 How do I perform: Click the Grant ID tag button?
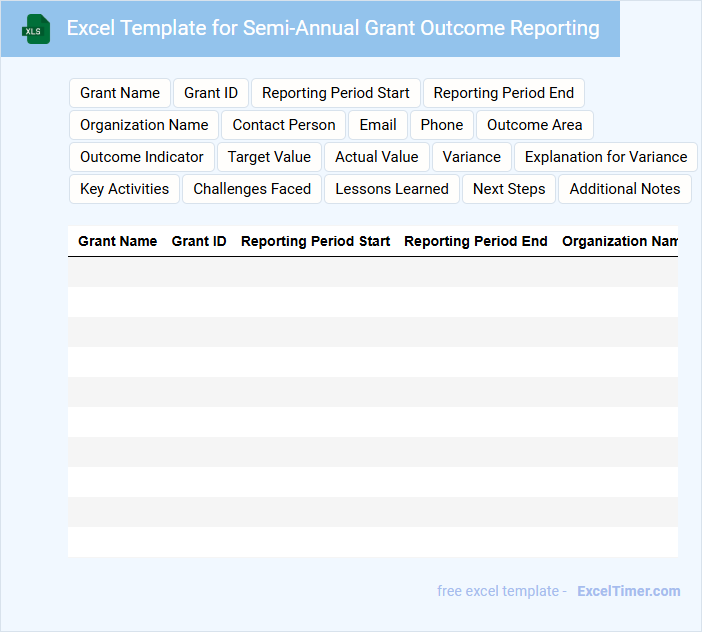[211, 93]
